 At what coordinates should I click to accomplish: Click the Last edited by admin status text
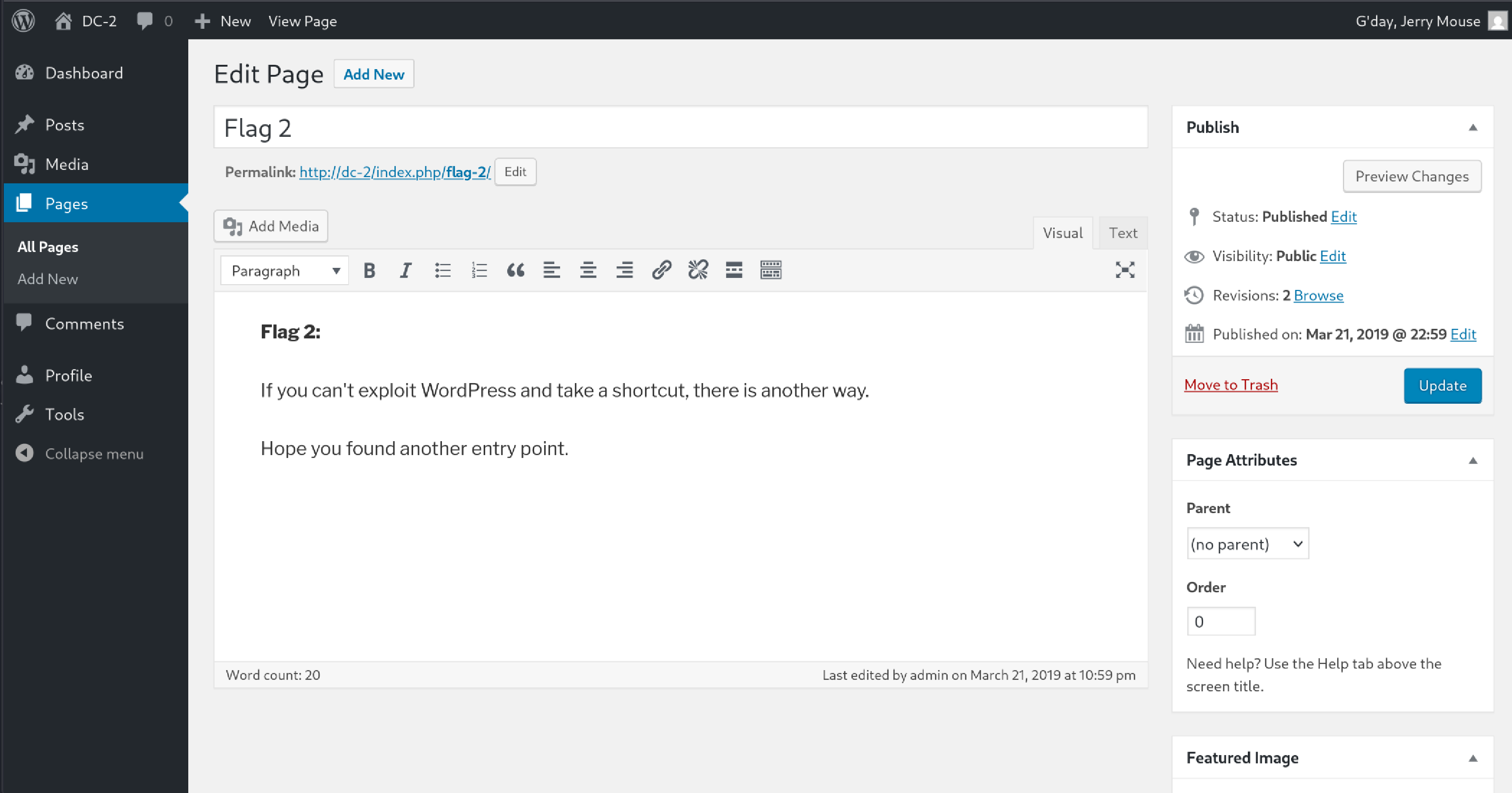(978, 675)
